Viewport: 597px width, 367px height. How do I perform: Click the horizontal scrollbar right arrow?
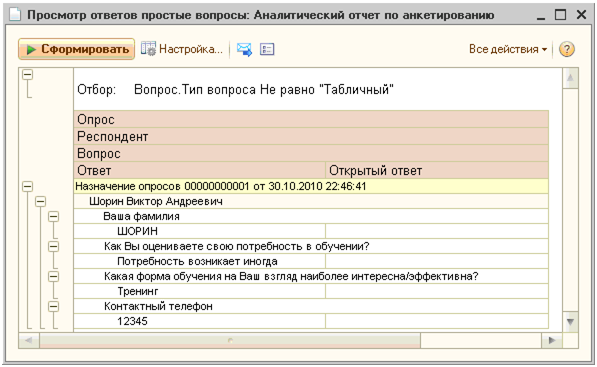[552, 340]
